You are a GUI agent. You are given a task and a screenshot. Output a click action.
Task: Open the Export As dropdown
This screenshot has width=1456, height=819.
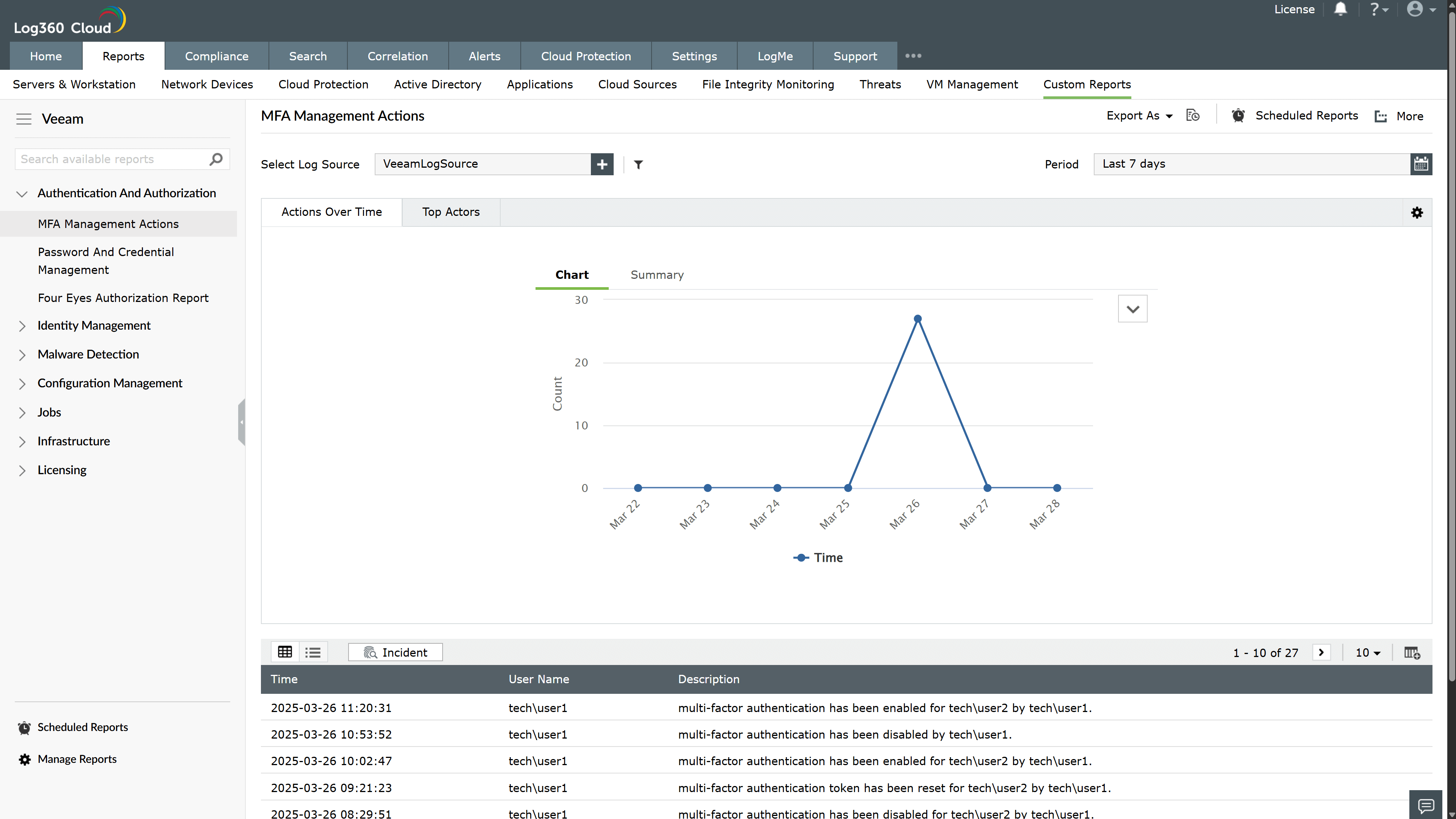[x=1139, y=116]
